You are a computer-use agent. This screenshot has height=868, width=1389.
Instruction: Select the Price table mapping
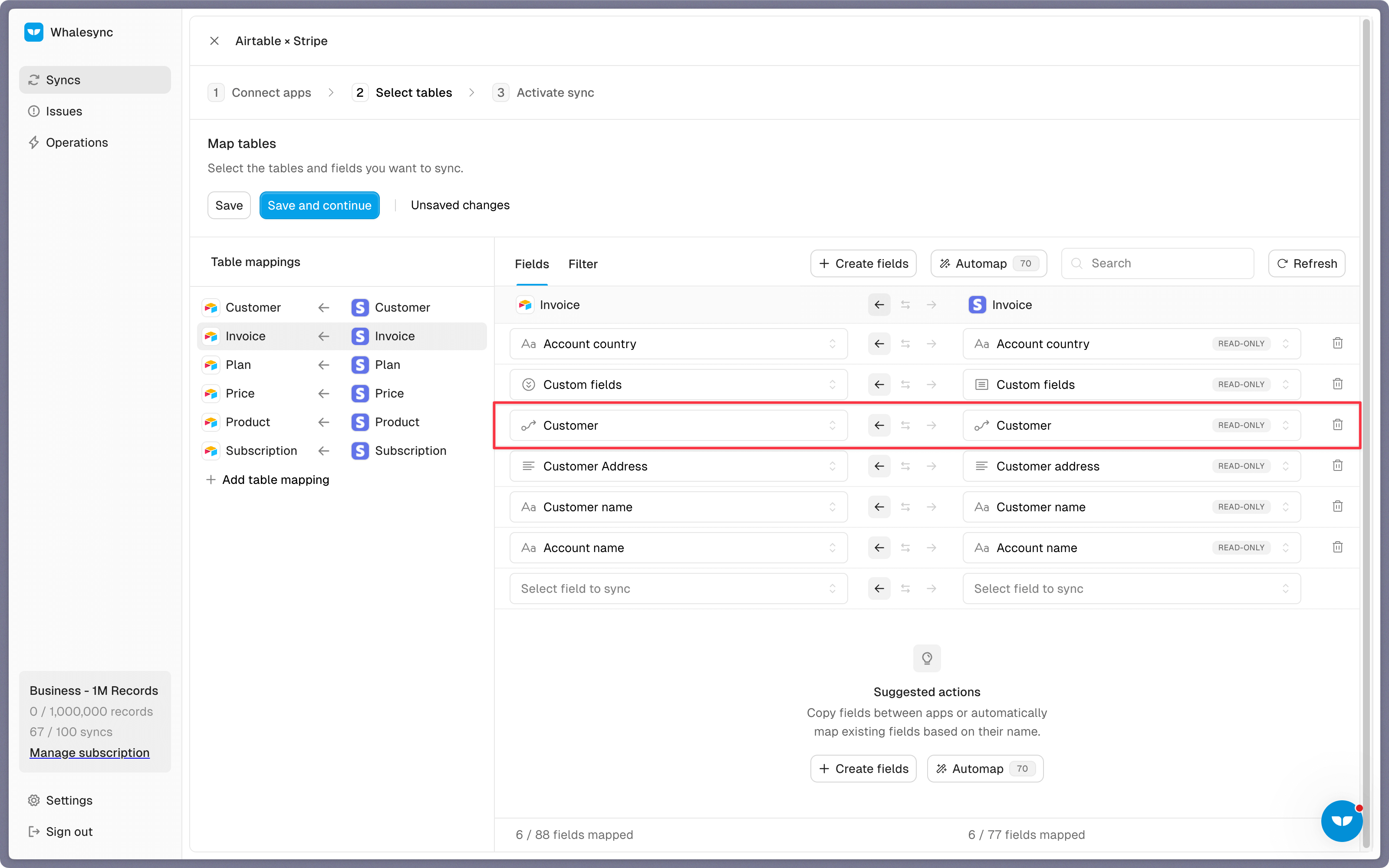[x=342, y=394]
